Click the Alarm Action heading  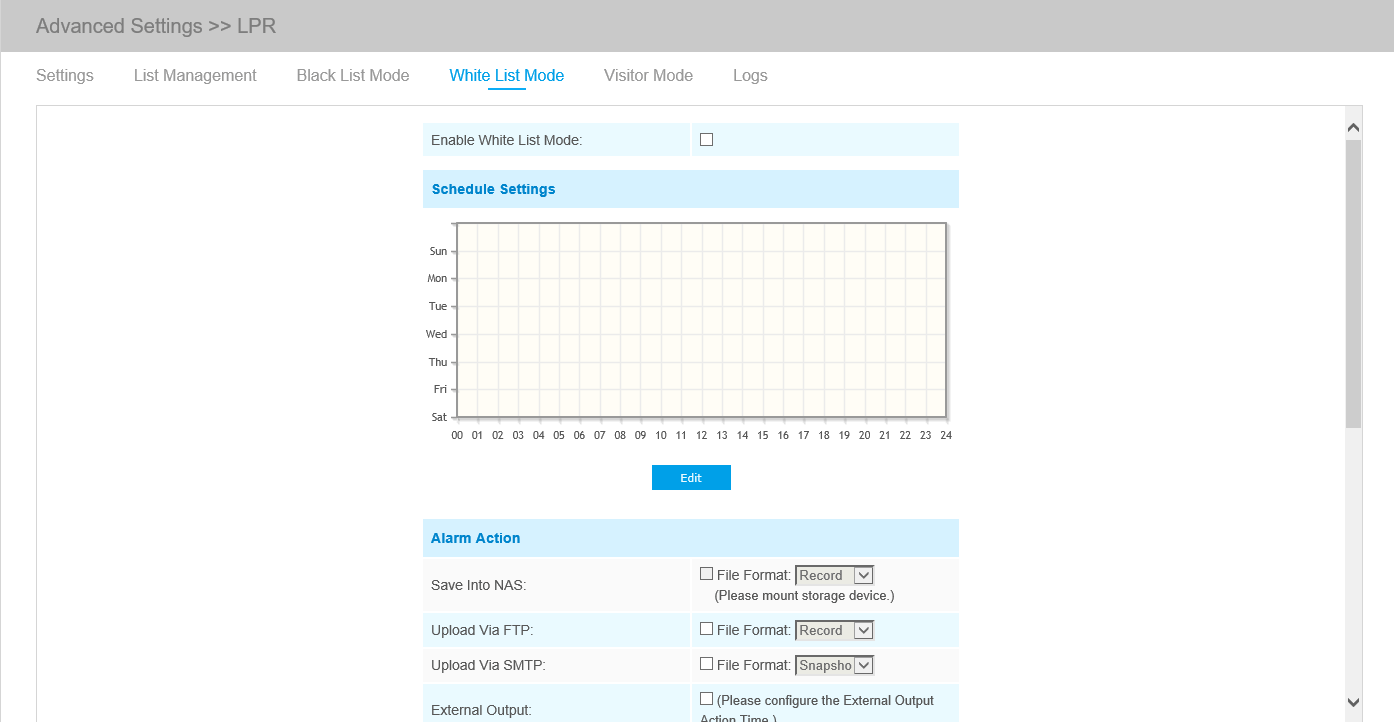pyautogui.click(x=476, y=538)
